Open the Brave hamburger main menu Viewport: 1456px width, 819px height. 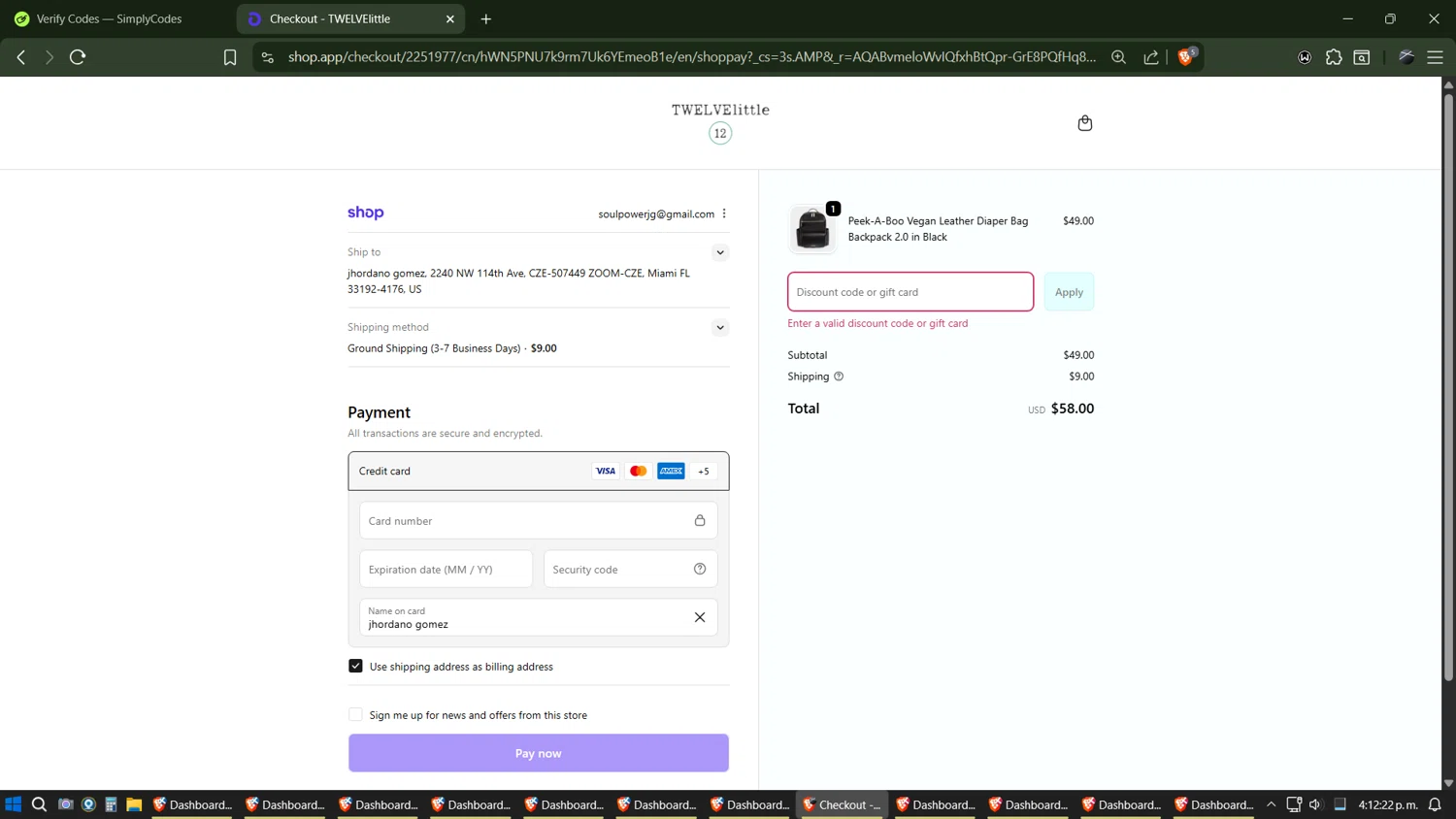(1435, 57)
